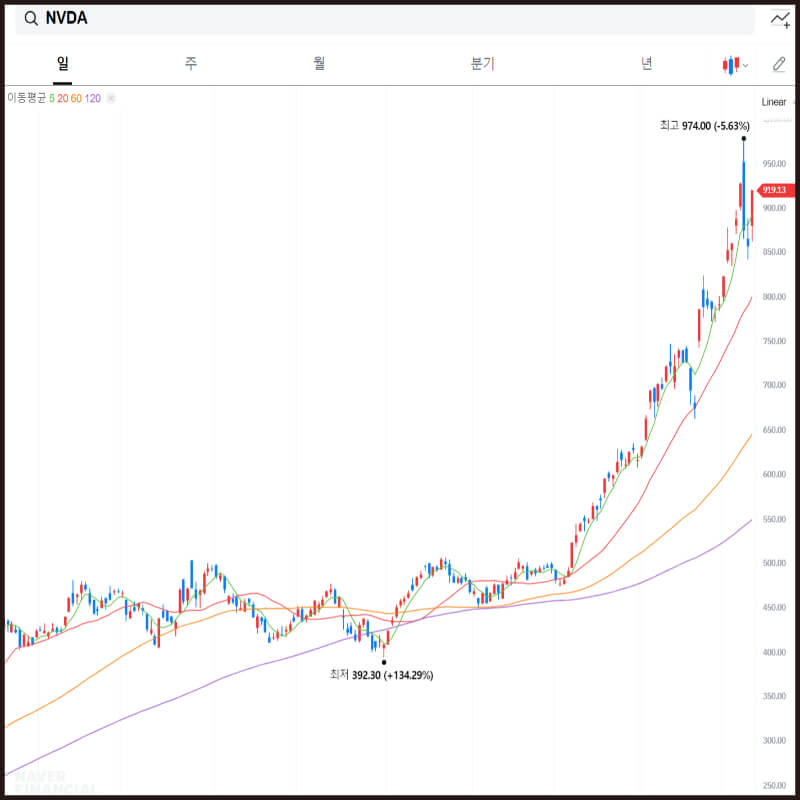Viewport: 800px width, 800px height.
Task: Toggle the orange 60-day moving average
Action: point(76,98)
